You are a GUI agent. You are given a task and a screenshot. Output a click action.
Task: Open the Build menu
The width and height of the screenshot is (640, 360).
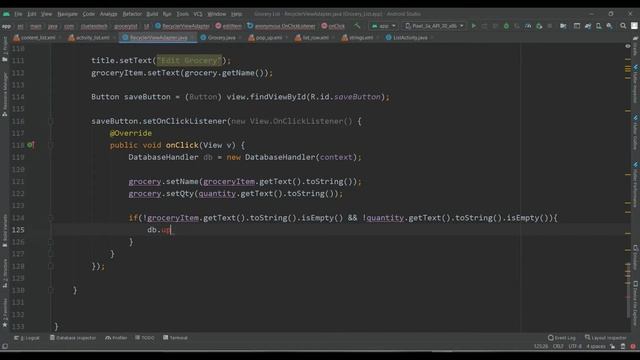(152, 14)
